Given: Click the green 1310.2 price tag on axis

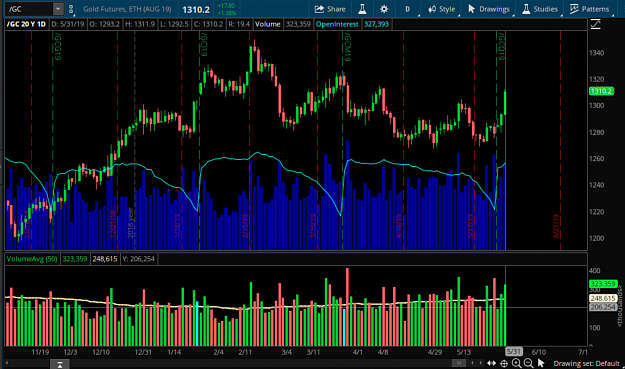Looking at the screenshot, I should tap(601, 91).
